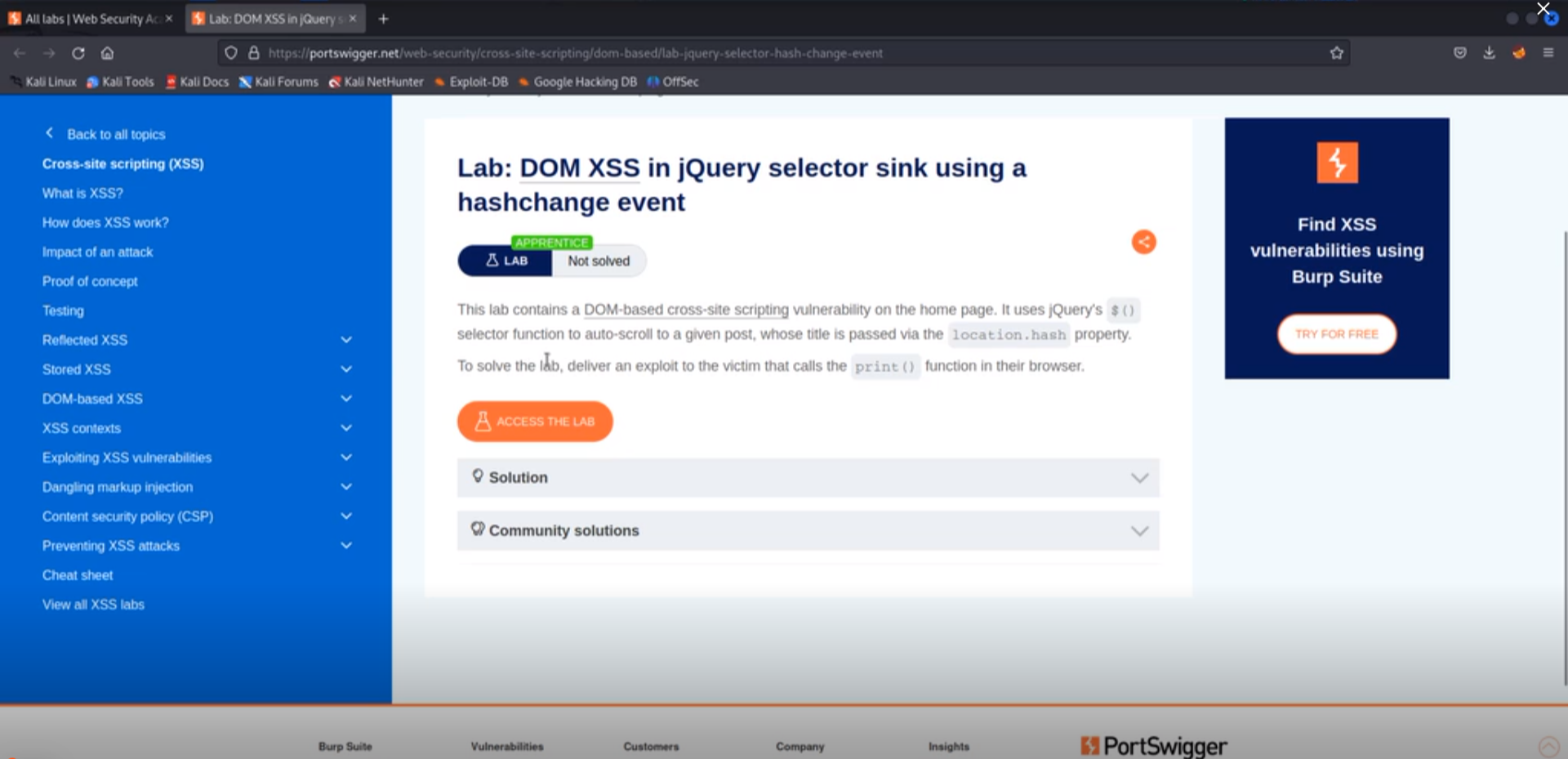This screenshot has height=759, width=1568.
Task: Click the URL address bar
Action: pos(784,53)
